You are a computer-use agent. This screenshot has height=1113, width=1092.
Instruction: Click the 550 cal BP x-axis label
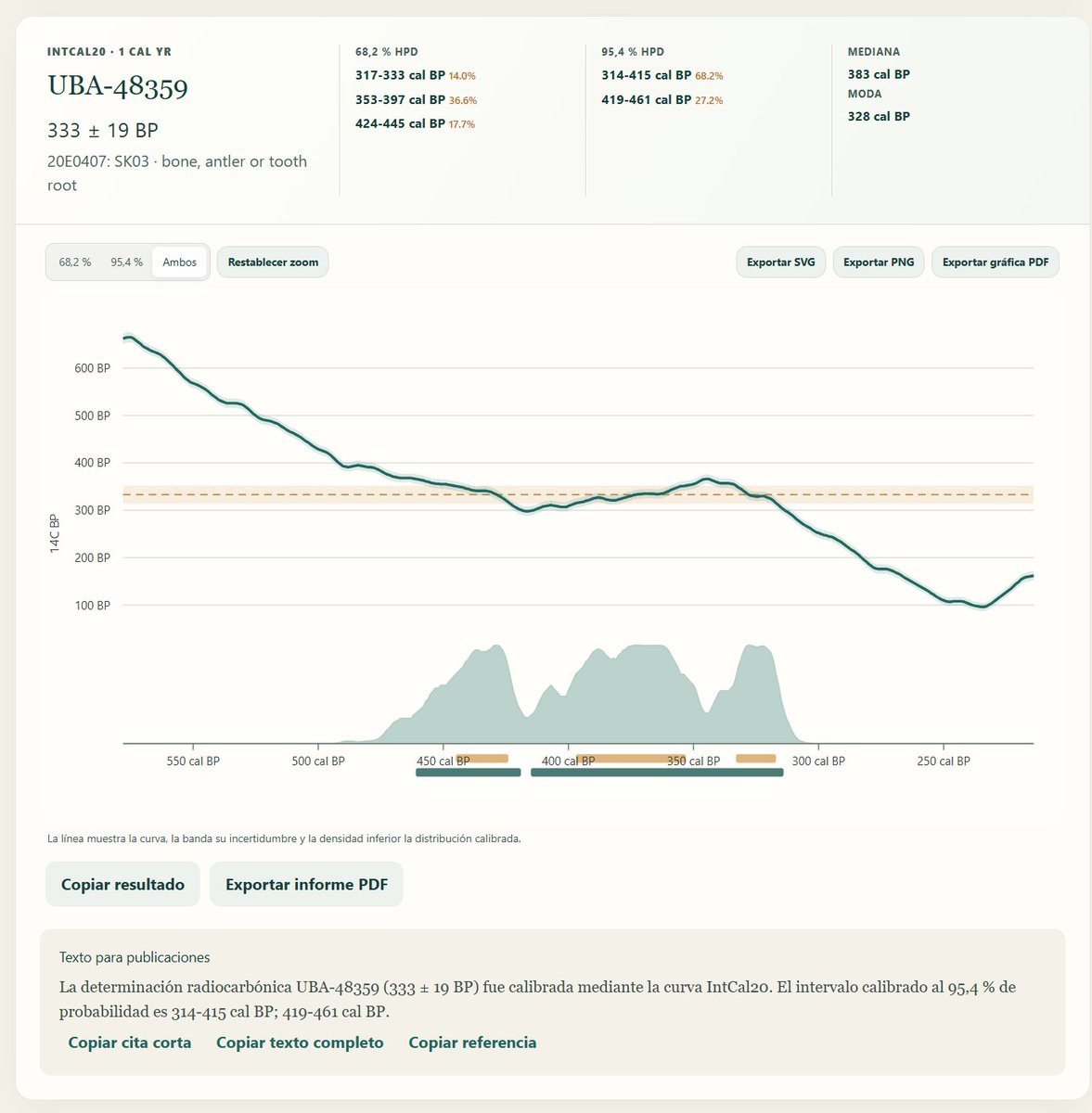point(193,761)
